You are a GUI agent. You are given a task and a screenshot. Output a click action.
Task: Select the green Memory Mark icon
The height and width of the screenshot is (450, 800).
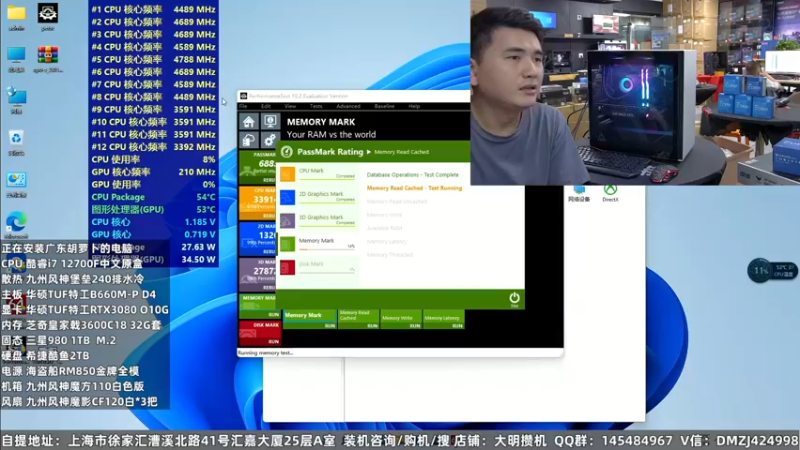click(287, 244)
